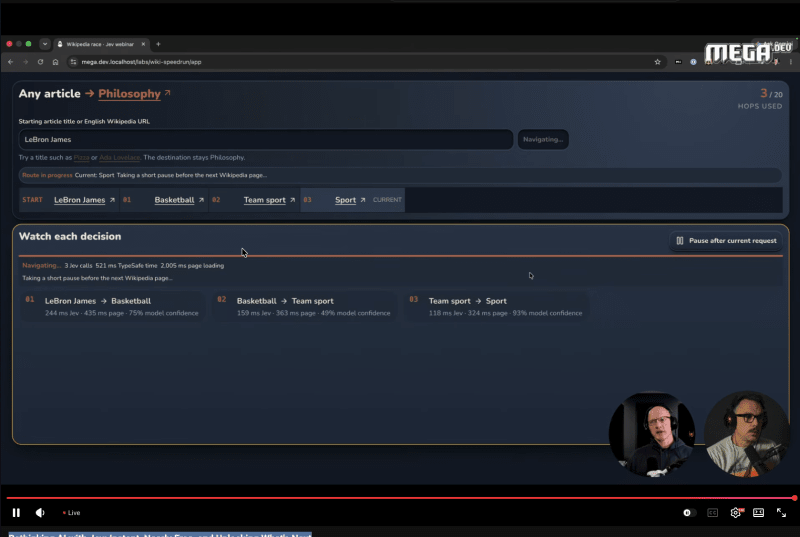Jump to the Live indicator

tap(71, 513)
